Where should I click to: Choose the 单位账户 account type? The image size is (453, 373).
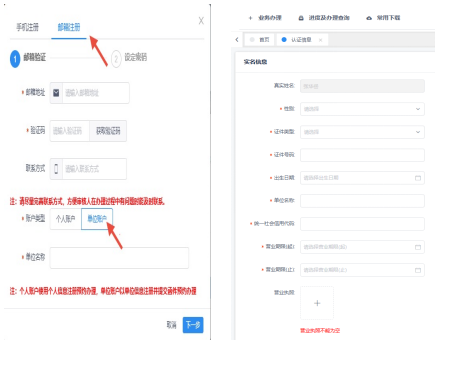(x=97, y=219)
